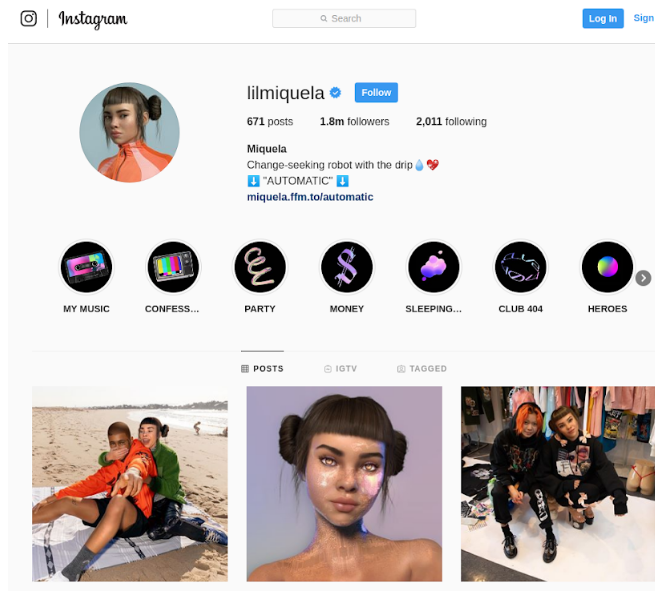Click the Instagram camera logo icon
Viewport: 656px width, 591px height.
[x=28, y=18]
